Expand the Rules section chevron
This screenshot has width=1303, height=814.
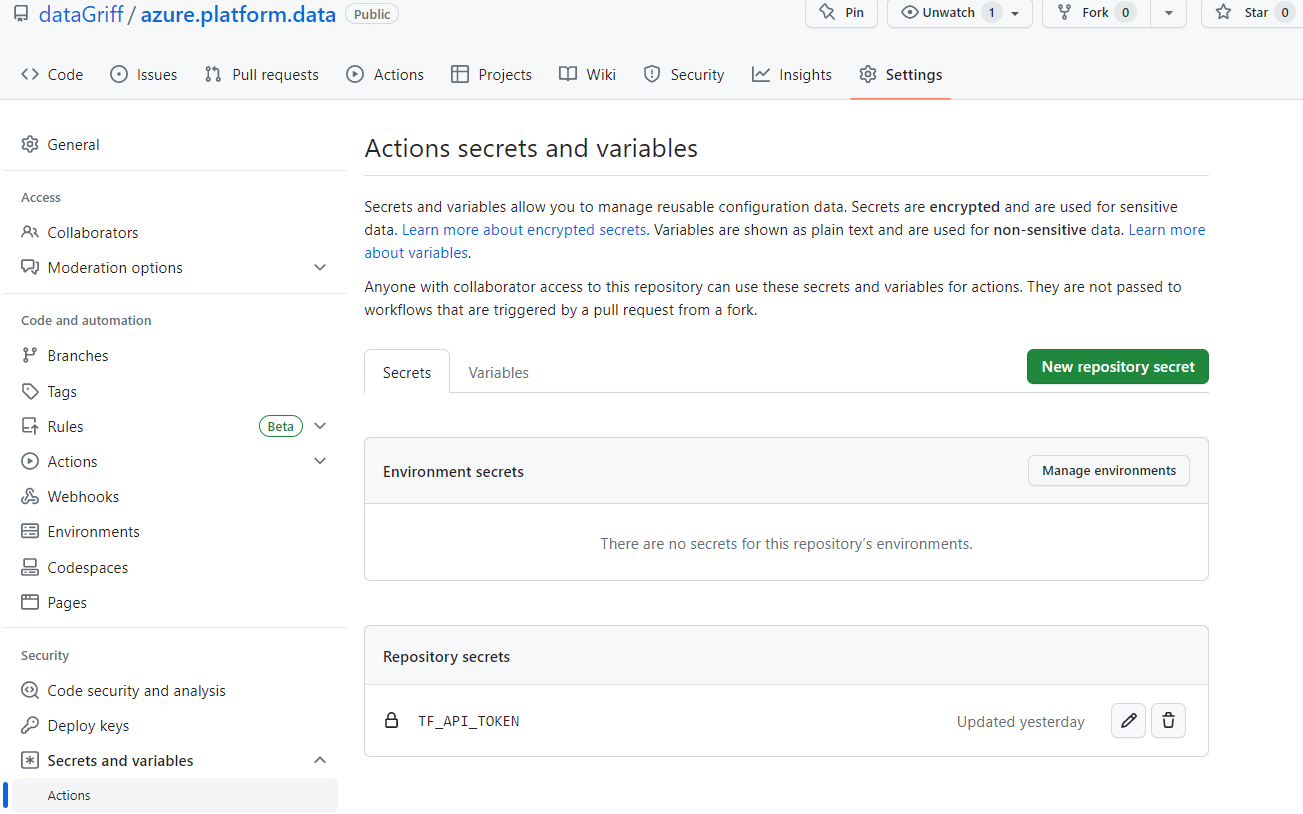tap(320, 426)
